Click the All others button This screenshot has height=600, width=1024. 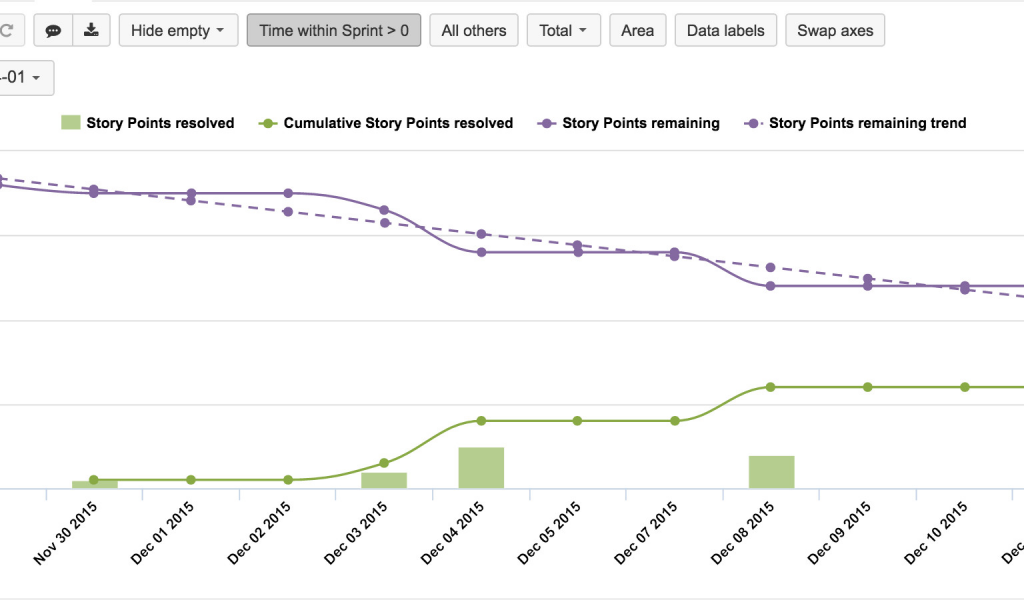coord(474,30)
